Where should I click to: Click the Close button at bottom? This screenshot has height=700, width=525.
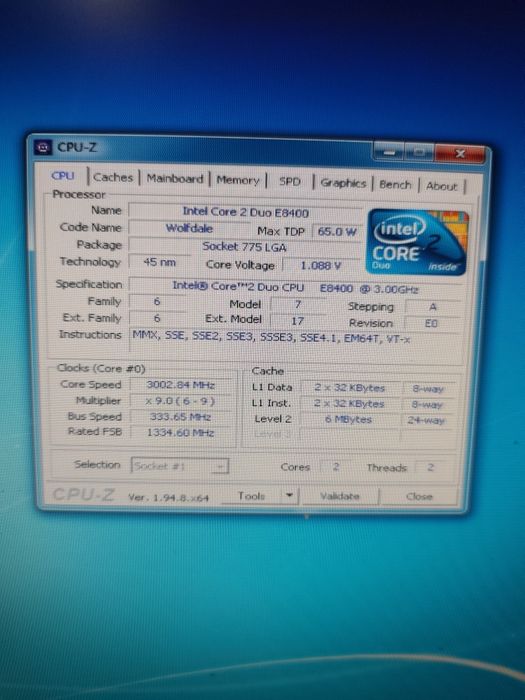pos(419,496)
